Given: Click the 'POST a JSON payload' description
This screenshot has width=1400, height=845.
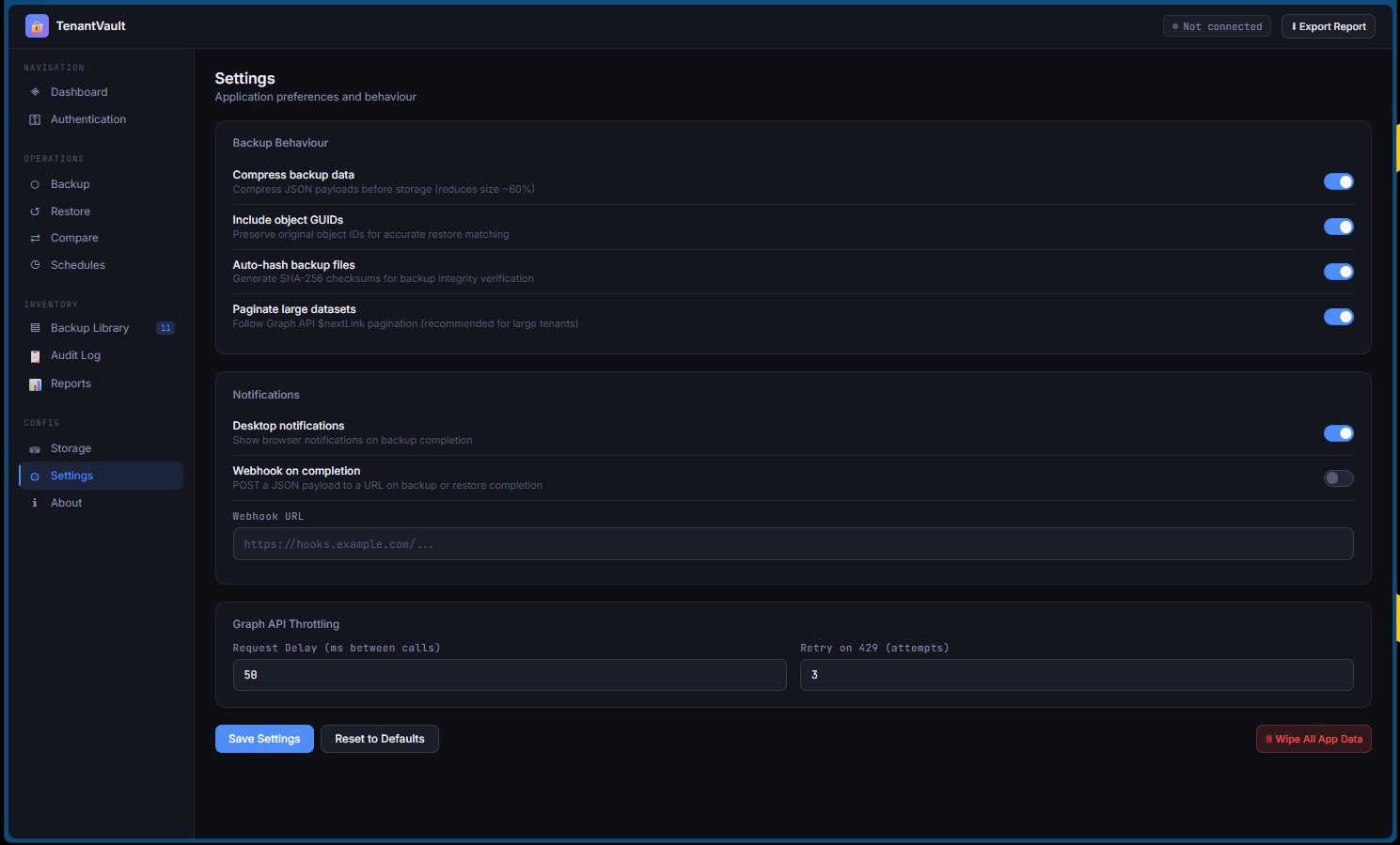Looking at the screenshot, I should coord(387,486).
